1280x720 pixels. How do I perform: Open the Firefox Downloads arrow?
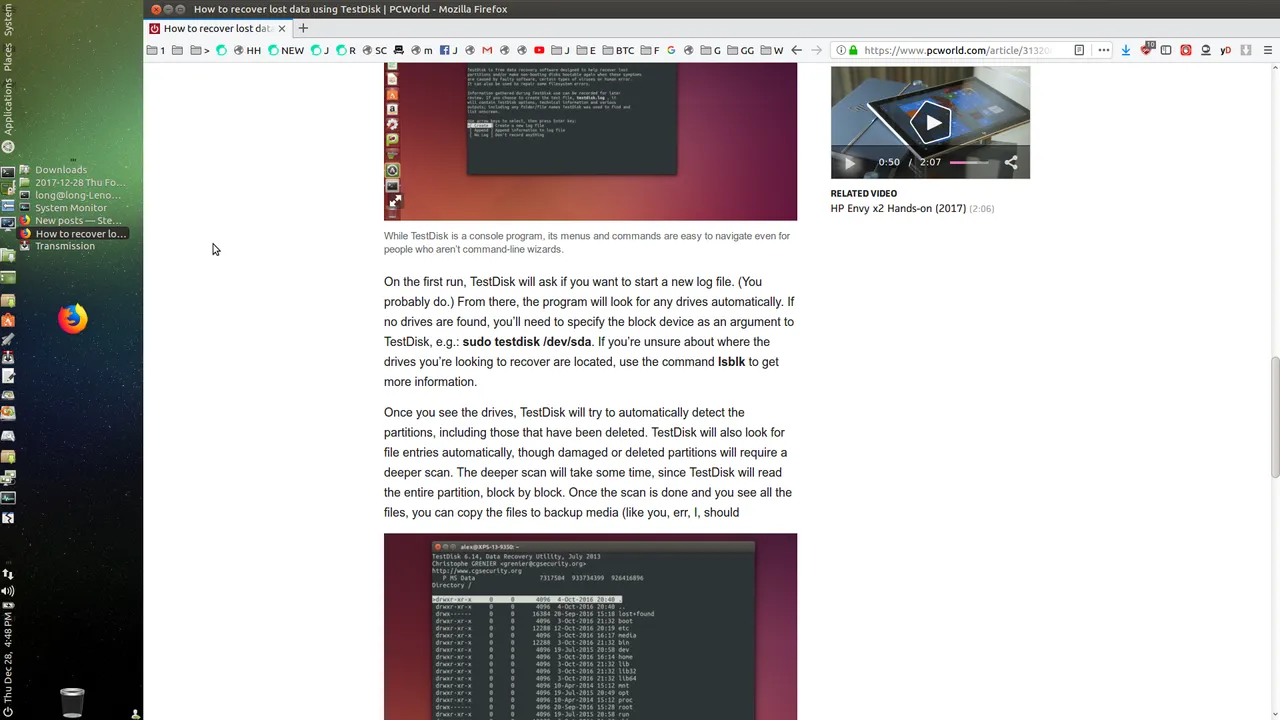1126,50
